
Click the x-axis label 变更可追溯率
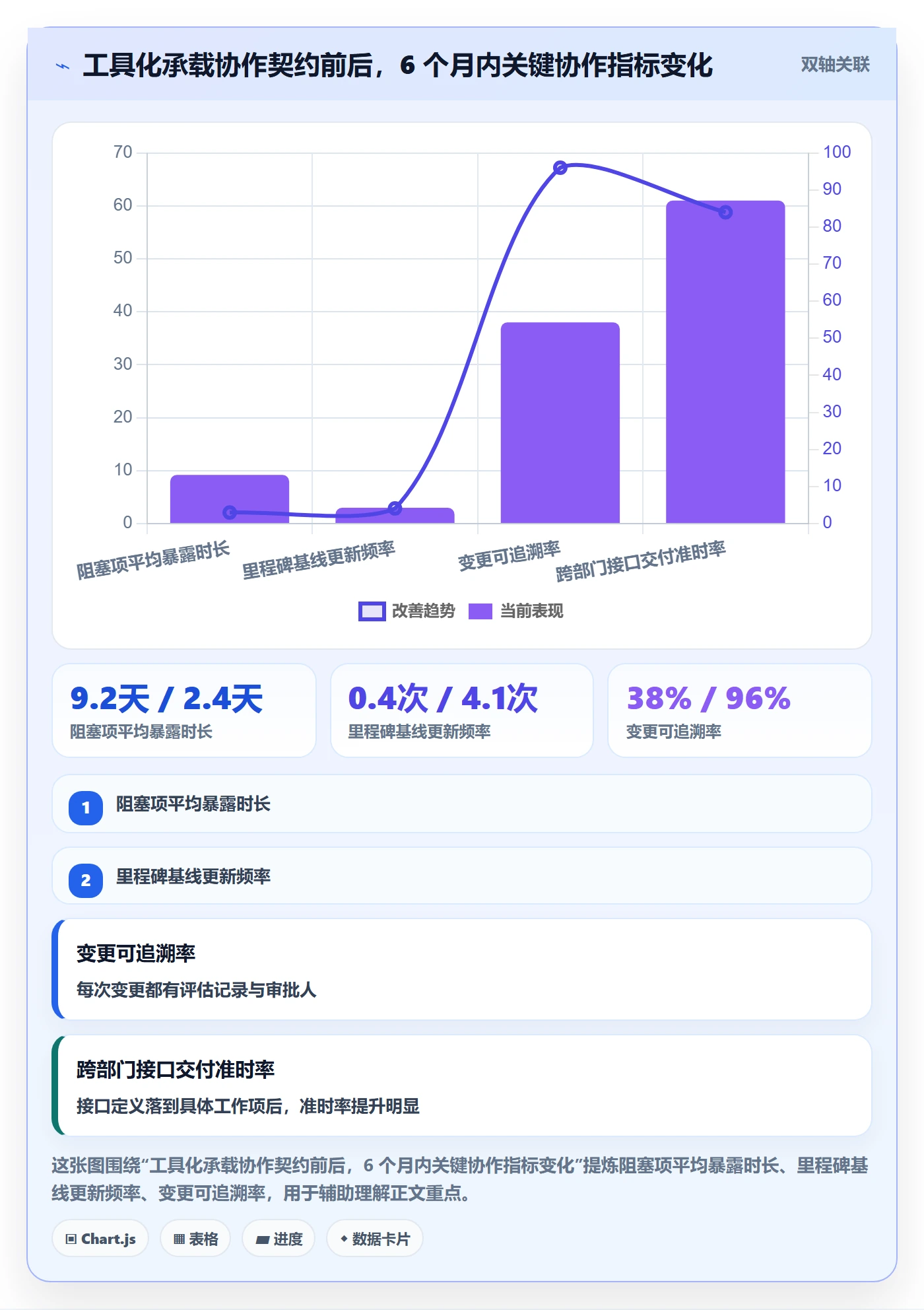click(x=510, y=556)
